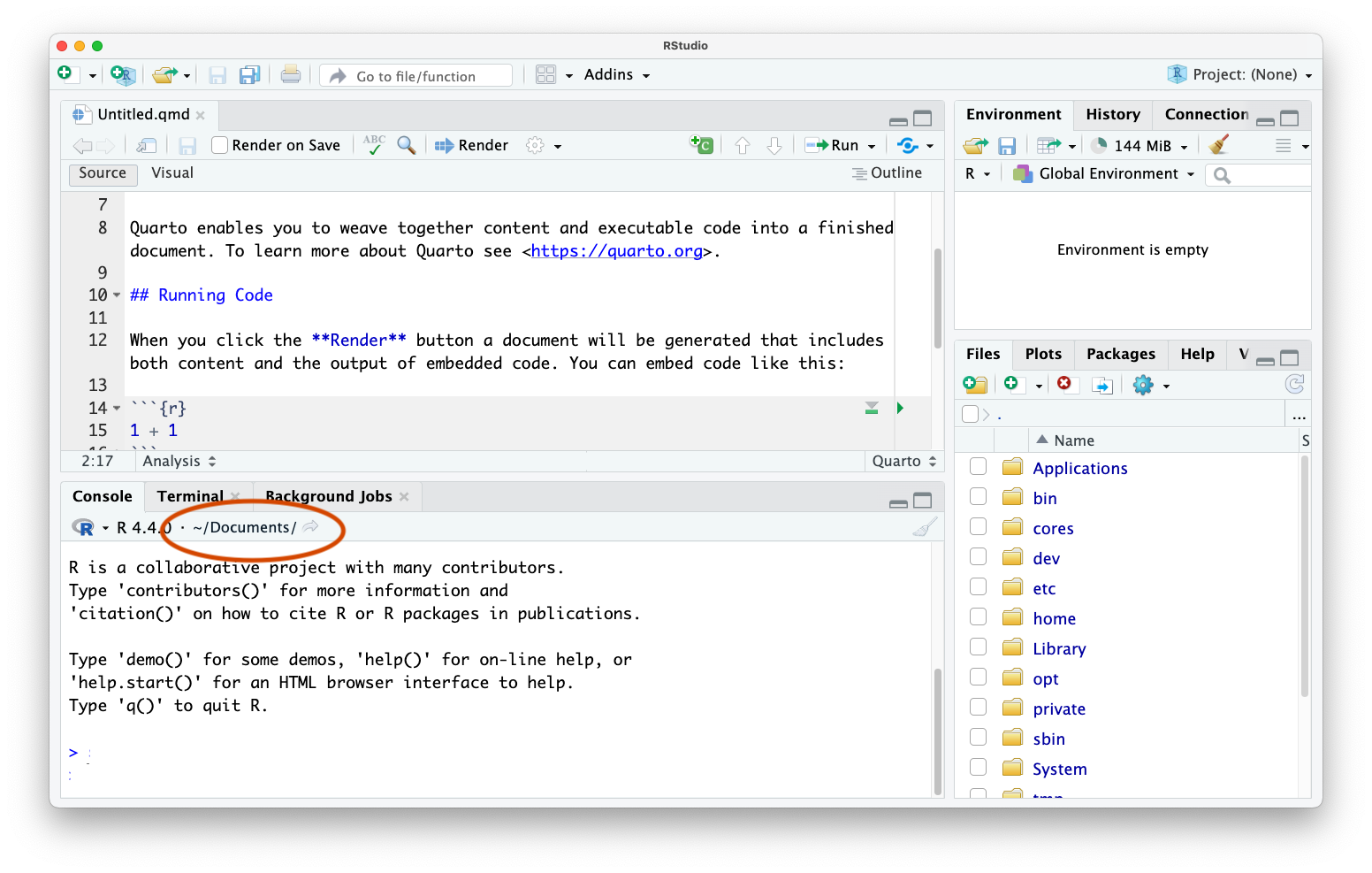Switch to the Terminal tab
This screenshot has height=873, width=1372.
click(190, 497)
